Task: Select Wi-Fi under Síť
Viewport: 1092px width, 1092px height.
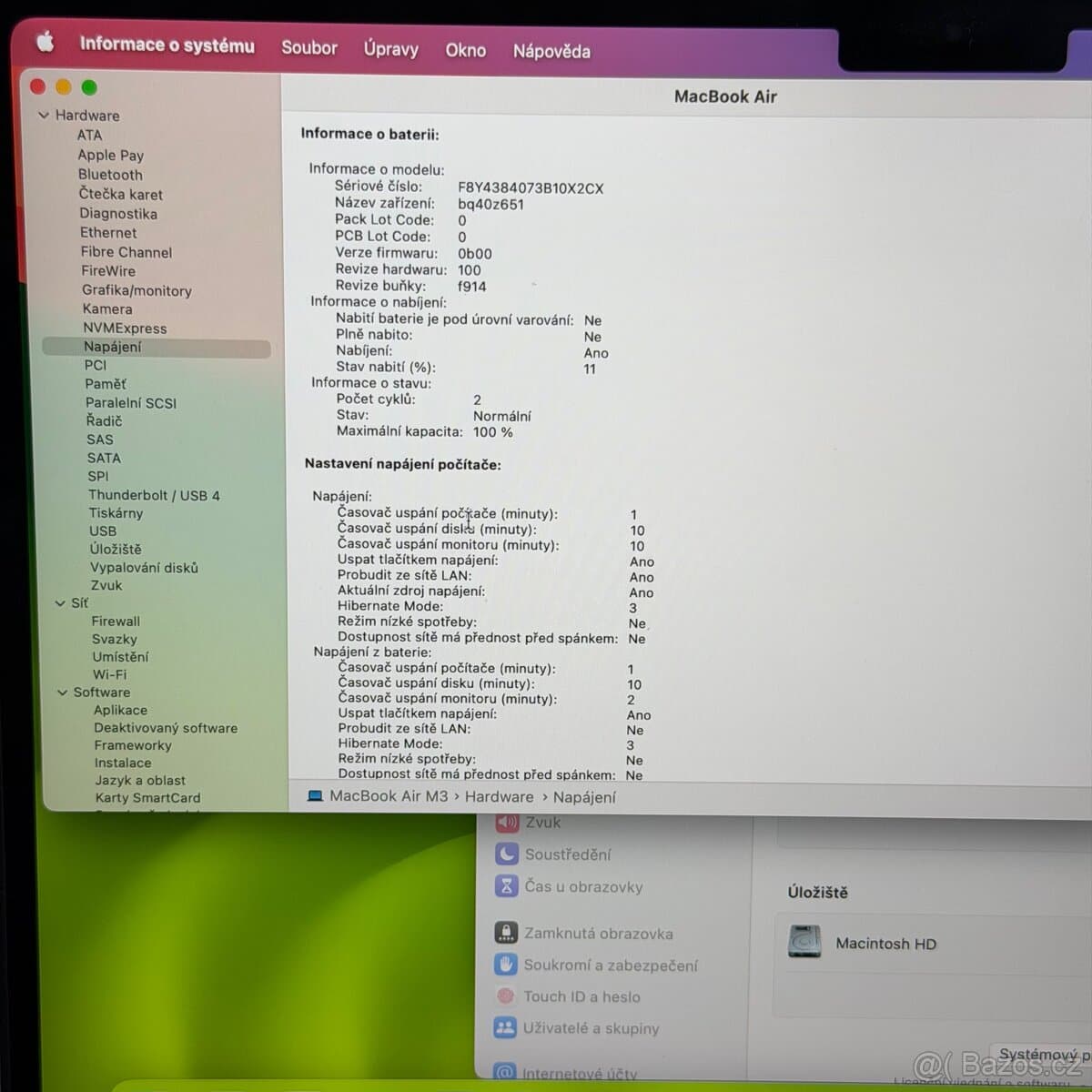Action: (x=109, y=675)
